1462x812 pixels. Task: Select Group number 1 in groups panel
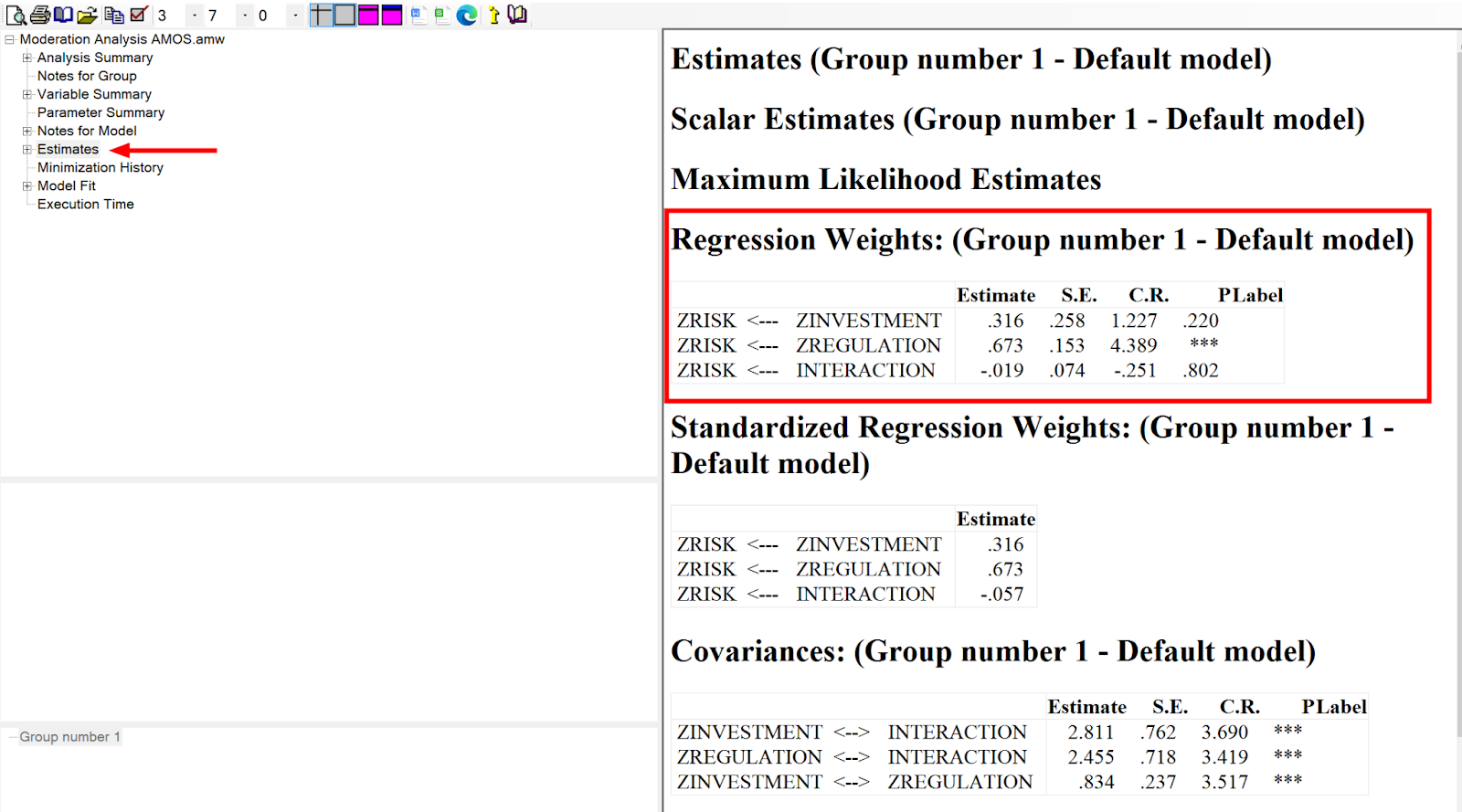(x=69, y=736)
